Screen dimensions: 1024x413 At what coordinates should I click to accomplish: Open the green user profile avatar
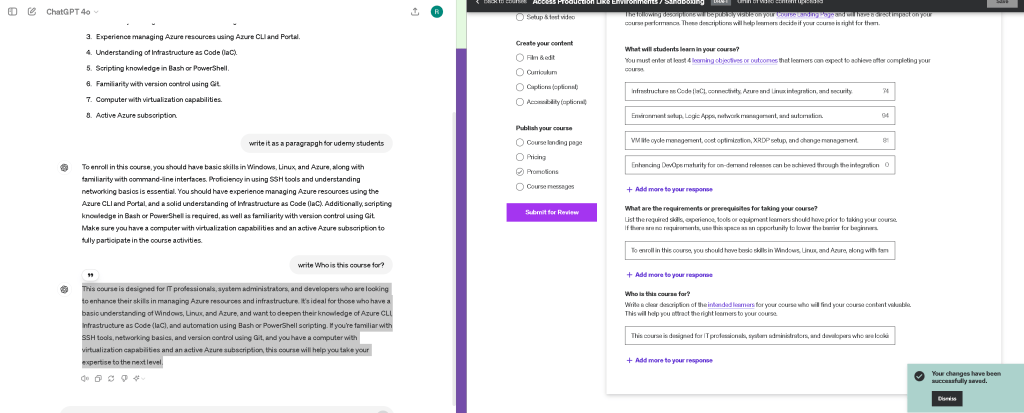pyautogui.click(x=436, y=12)
